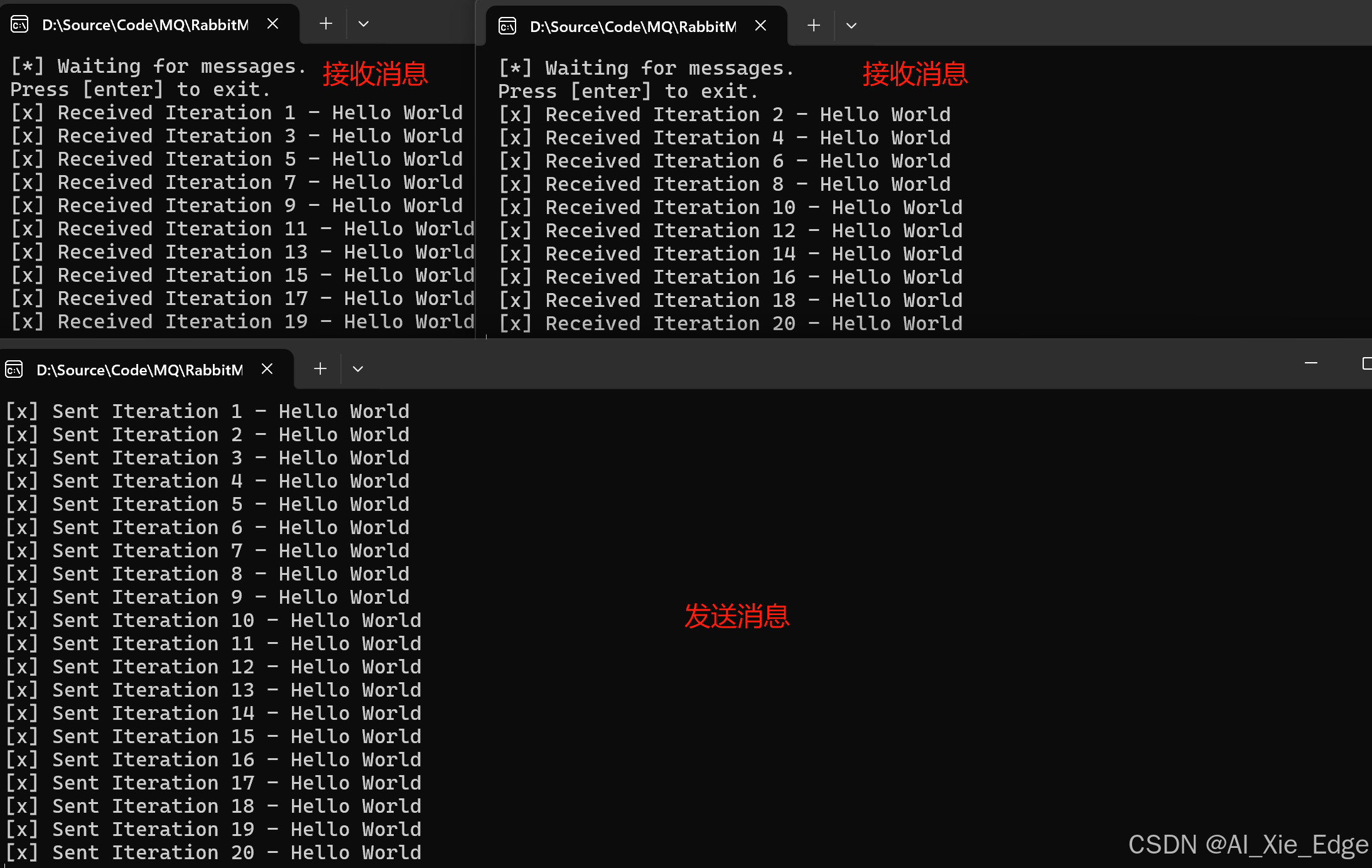
Task: Click 'Sent Iteration 6 - Hello World' line
Action: click(208, 528)
